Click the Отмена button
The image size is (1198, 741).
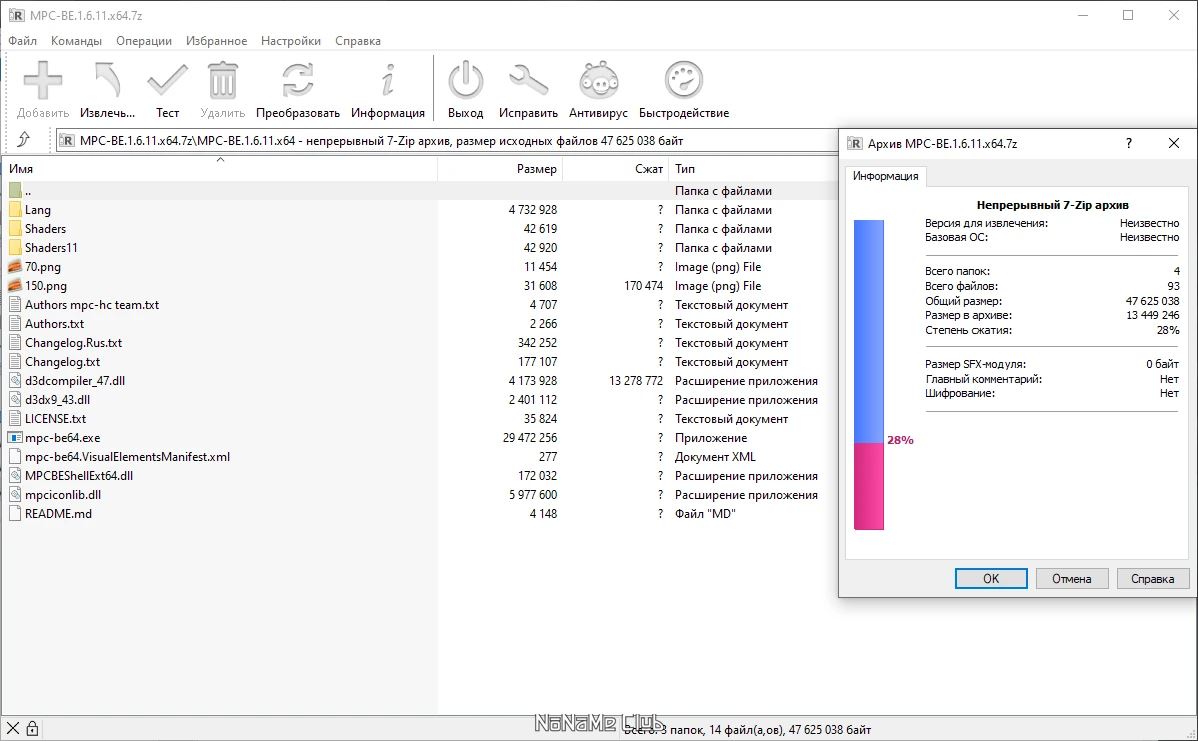click(1071, 578)
